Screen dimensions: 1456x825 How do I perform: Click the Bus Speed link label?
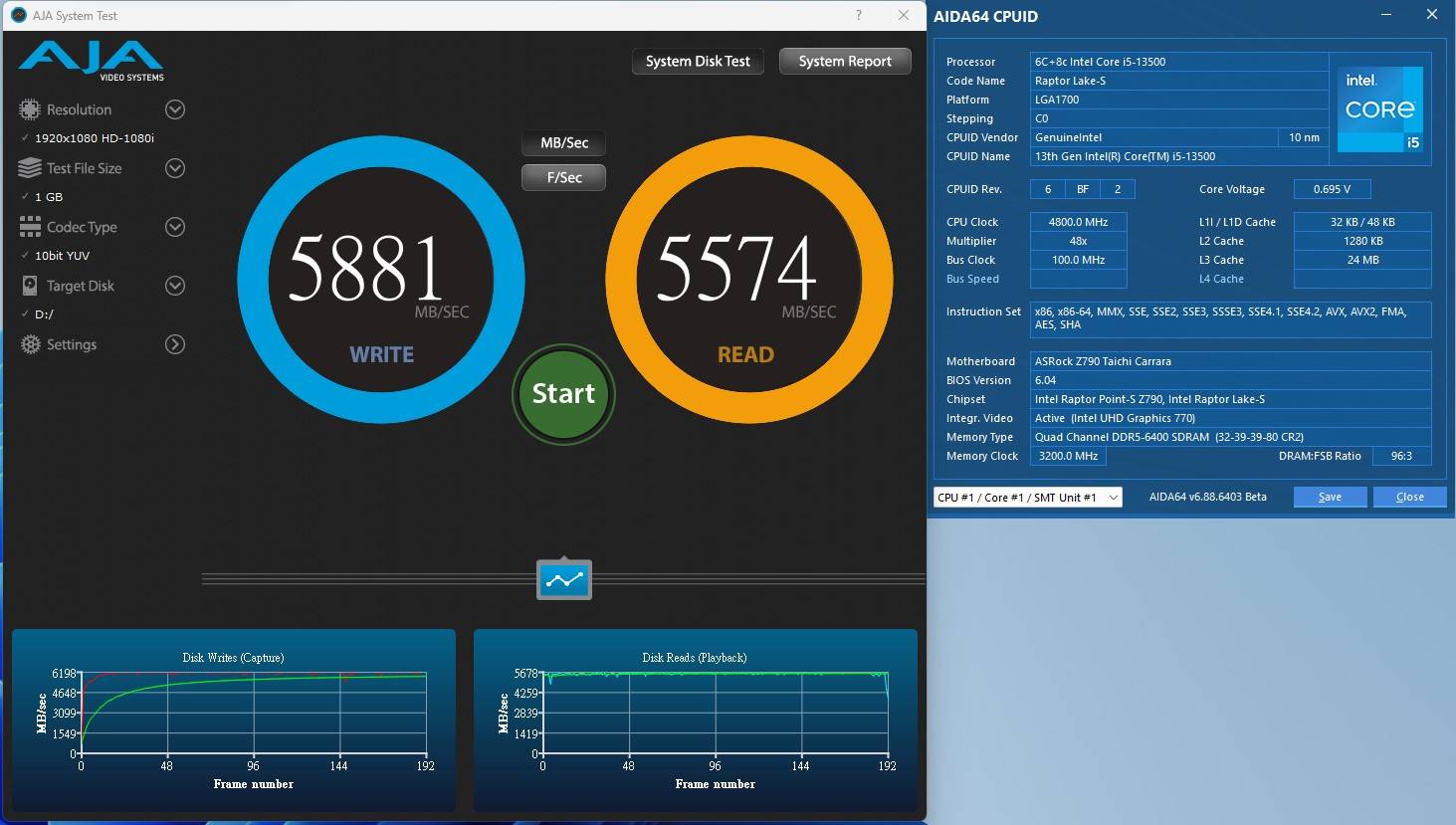click(972, 279)
